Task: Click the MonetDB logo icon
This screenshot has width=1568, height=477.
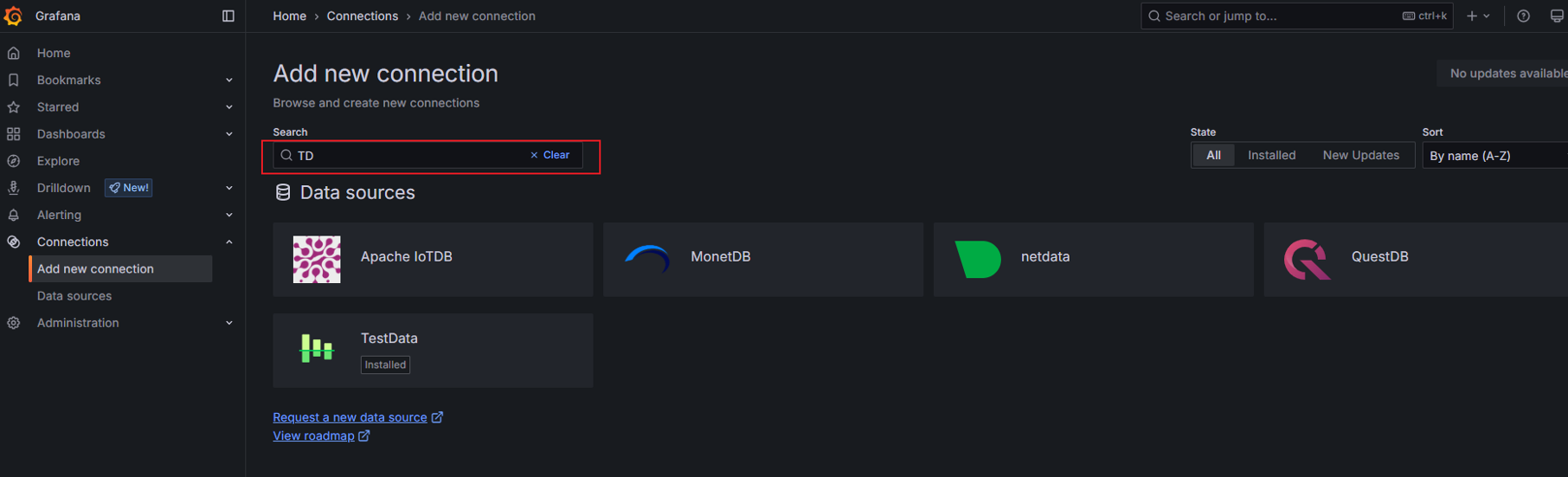Action: tap(647, 258)
